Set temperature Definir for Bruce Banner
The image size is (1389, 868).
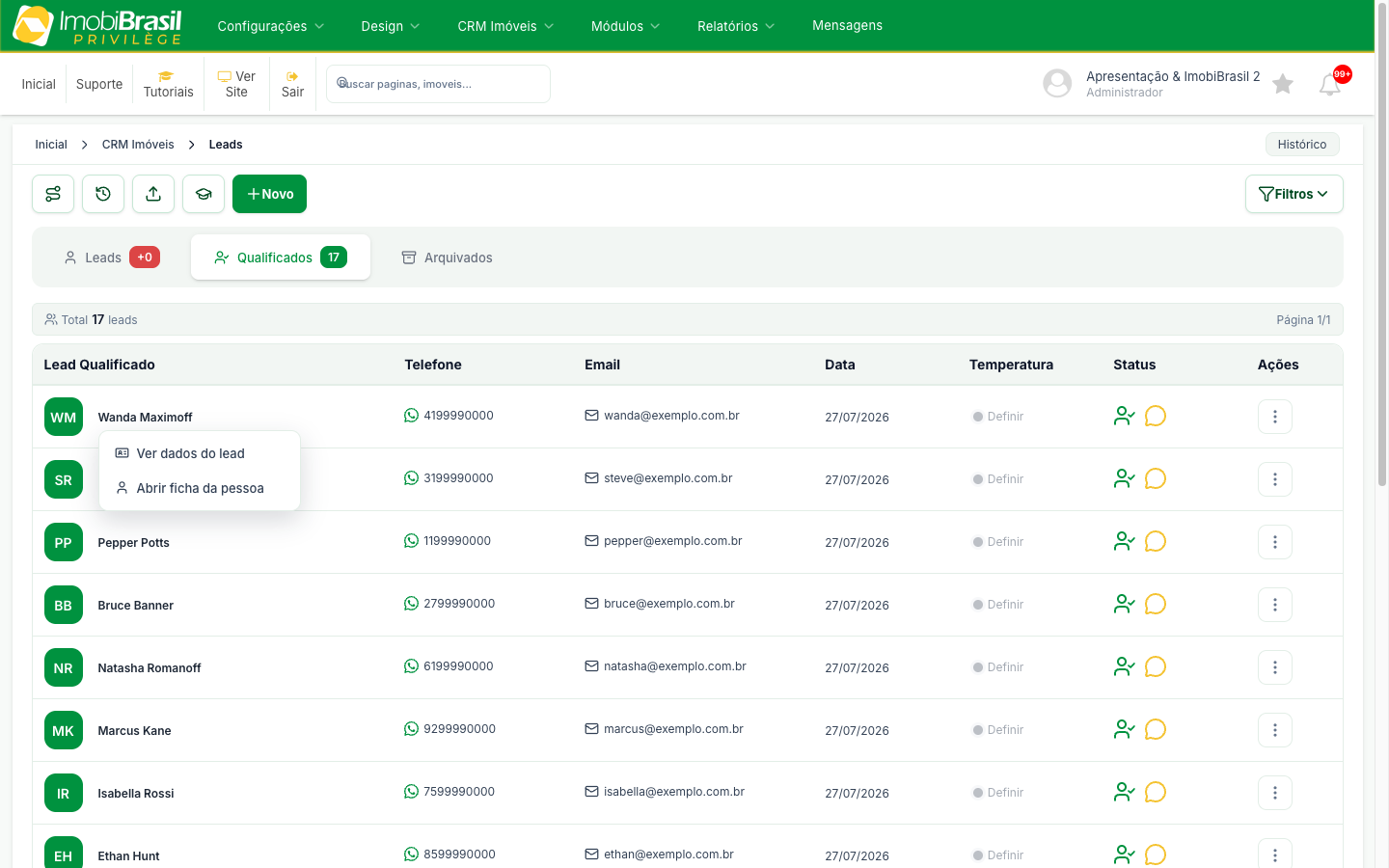pos(998,605)
